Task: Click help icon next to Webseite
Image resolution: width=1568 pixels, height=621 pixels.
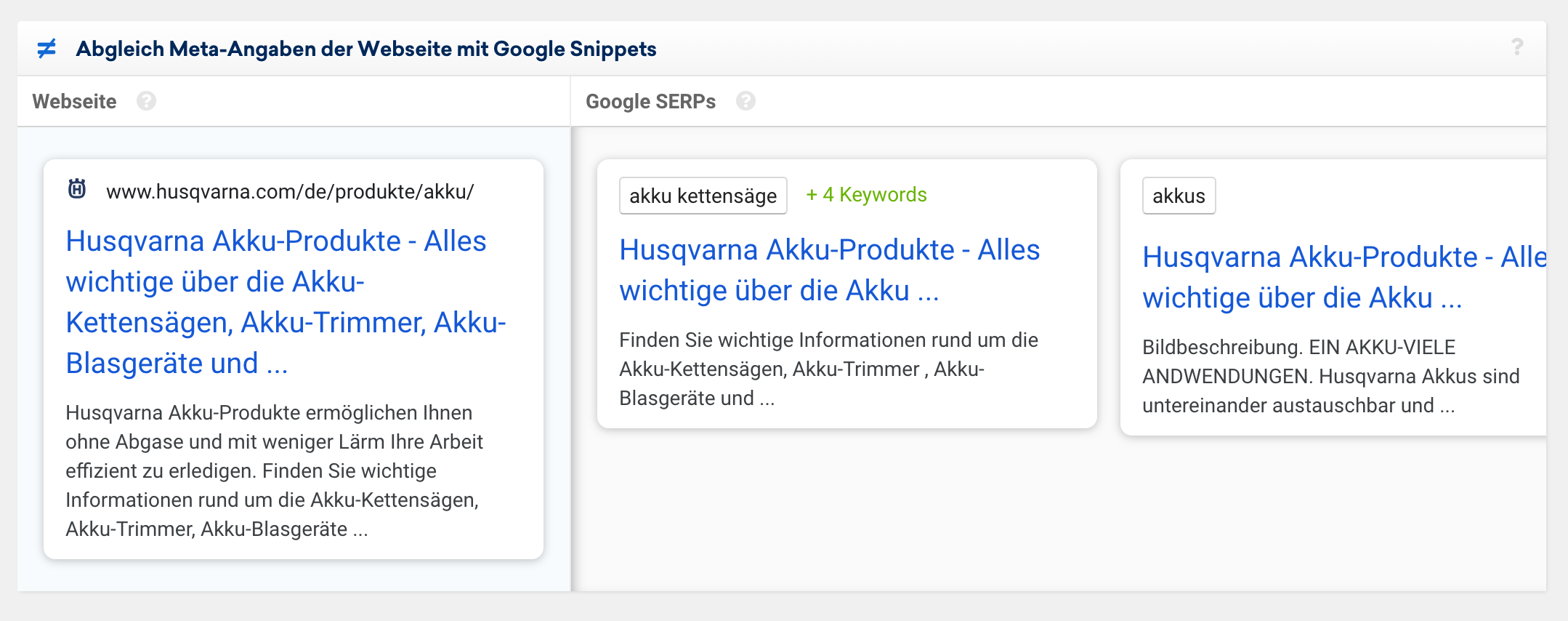Action: tap(146, 101)
